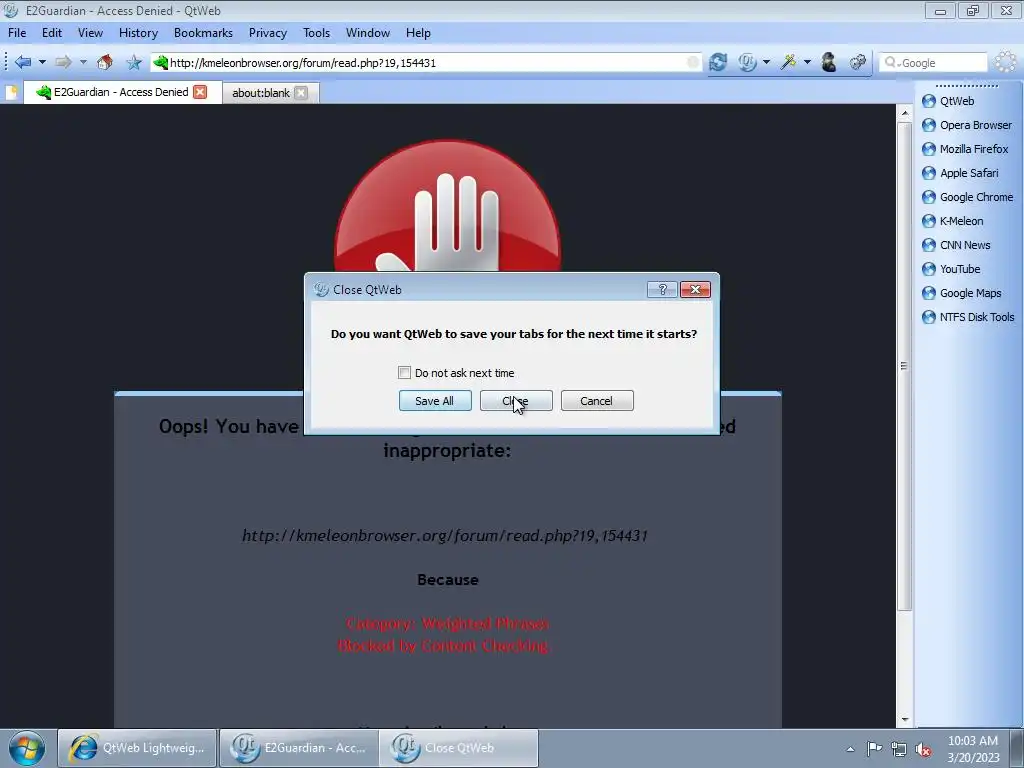Open the magic wand dropdown arrow
Viewport: 1024px width, 768px height.
point(807,62)
